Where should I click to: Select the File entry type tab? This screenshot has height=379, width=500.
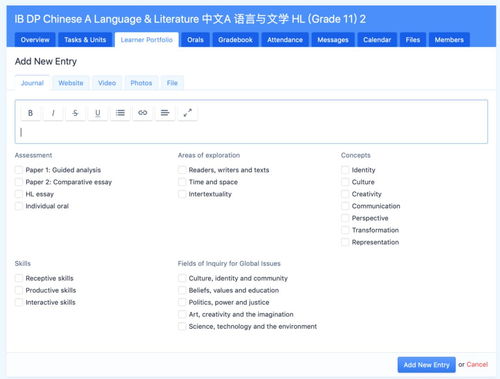(172, 83)
